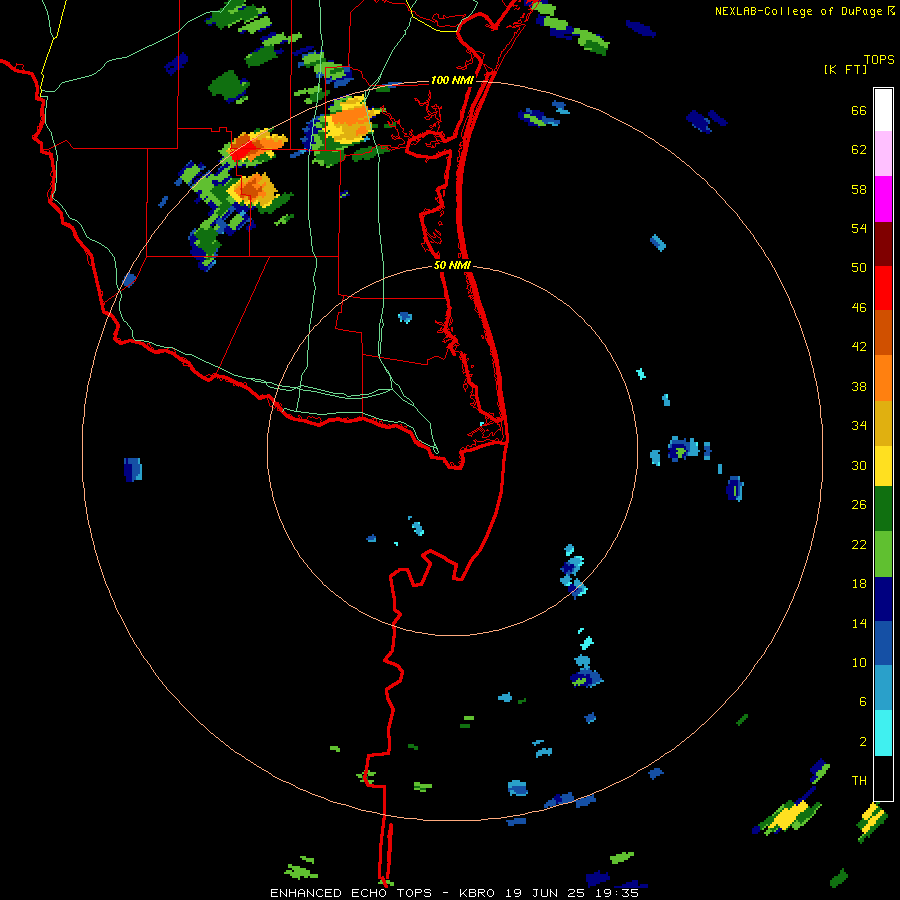Click the '22' legend value

[x=859, y=545]
